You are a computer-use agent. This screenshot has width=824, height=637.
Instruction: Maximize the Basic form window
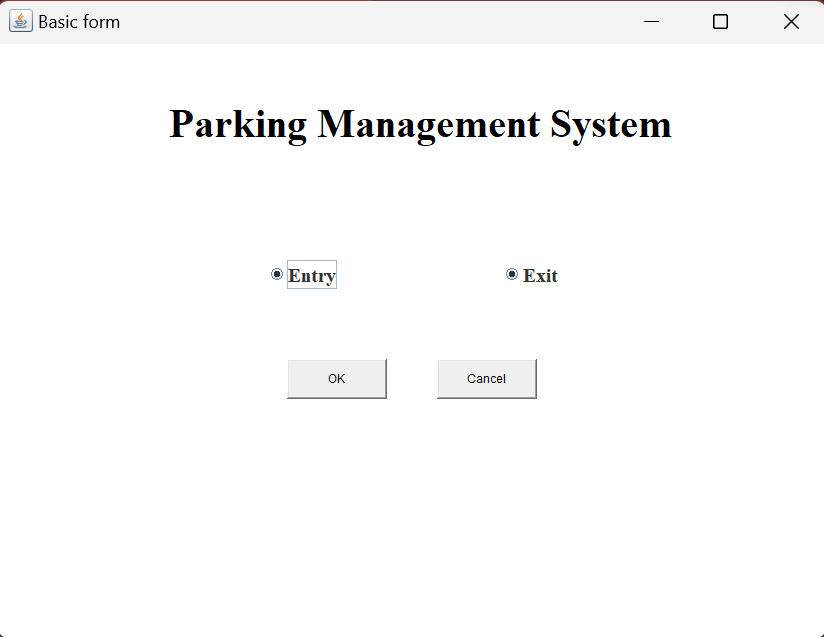pyautogui.click(x=720, y=22)
